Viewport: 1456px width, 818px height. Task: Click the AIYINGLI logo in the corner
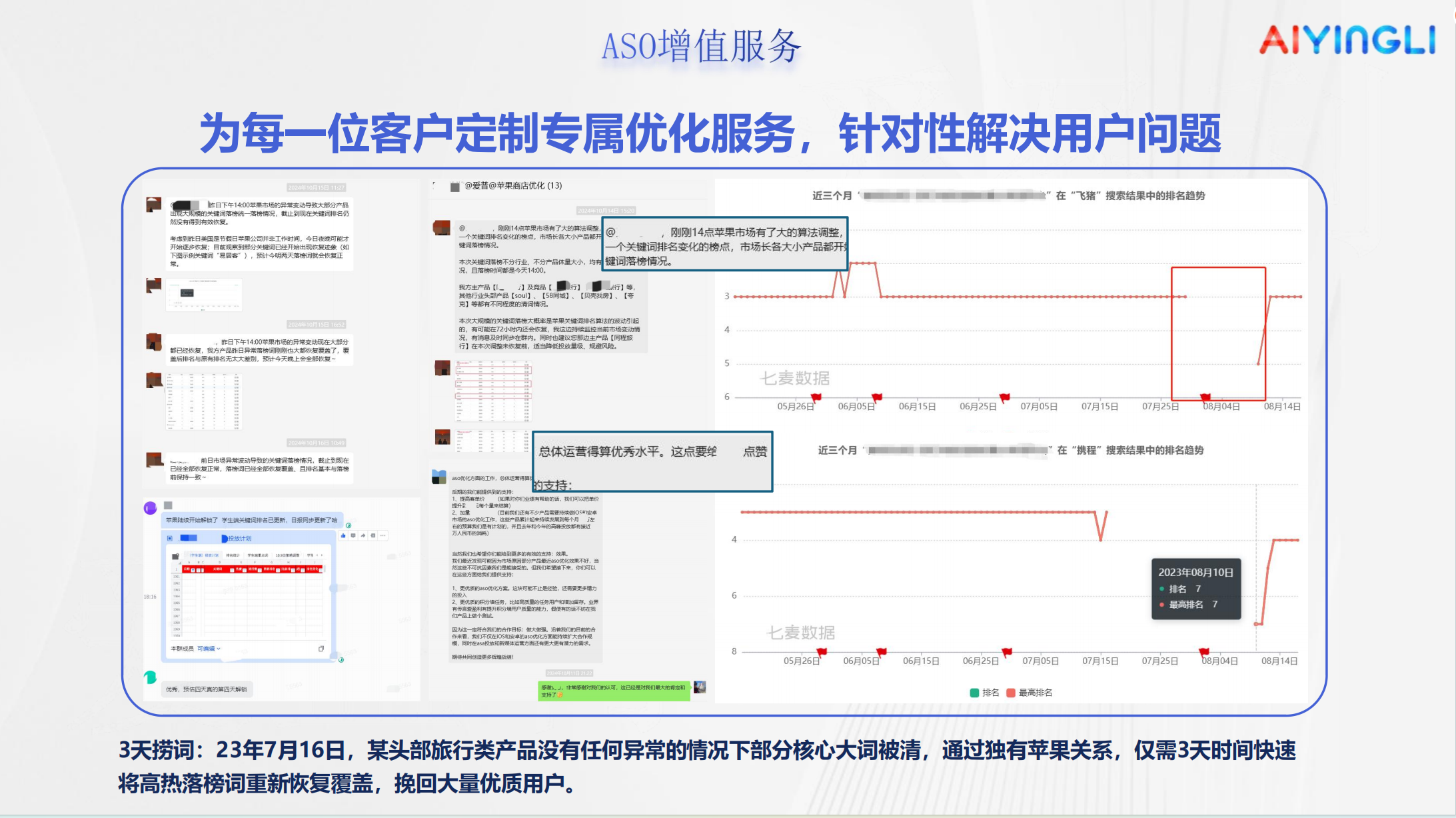[x=1347, y=40]
